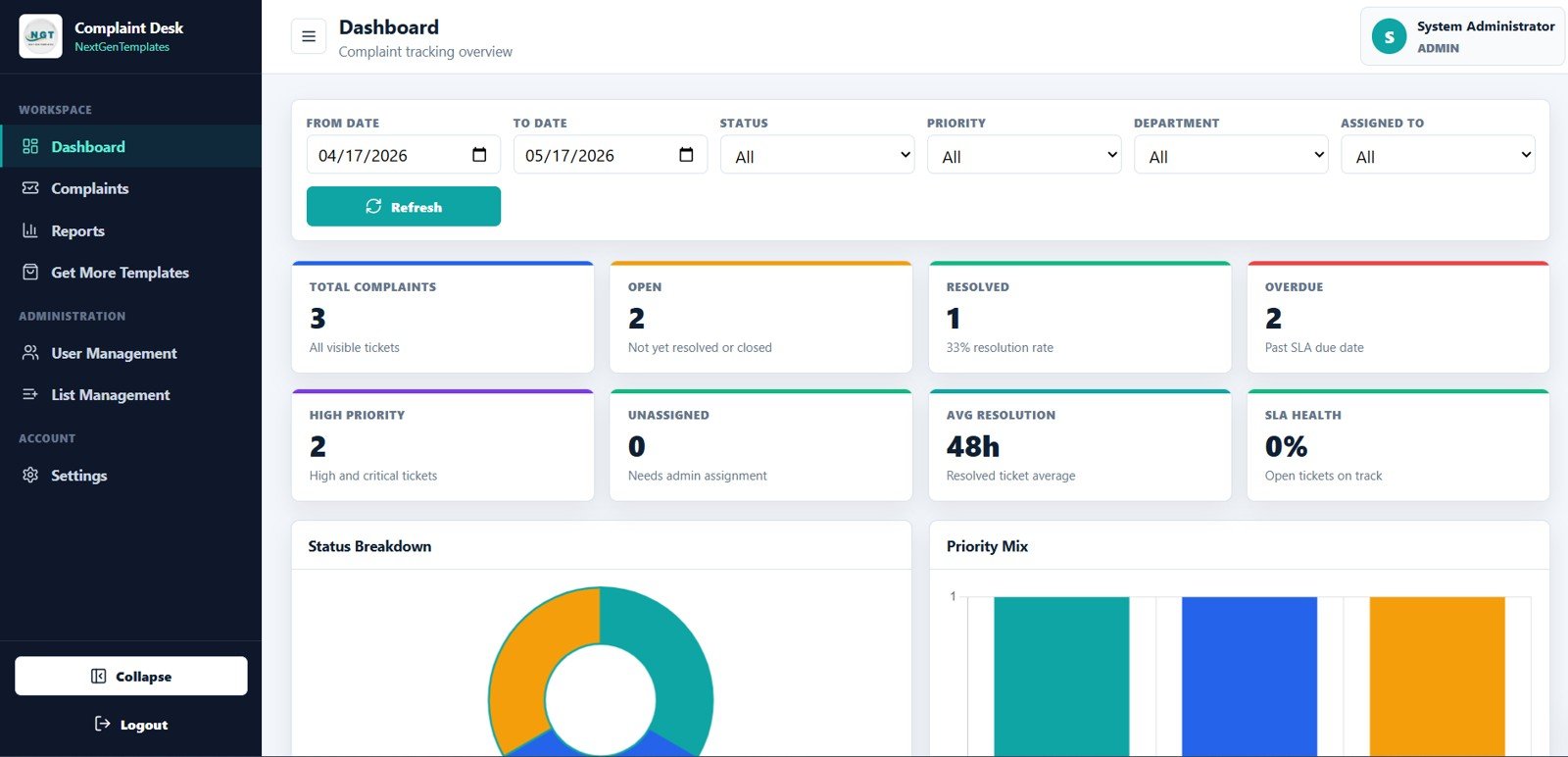Click the From Date field 04/17/2026
Screen dimensions: 1568x757
pyautogui.click(x=404, y=155)
